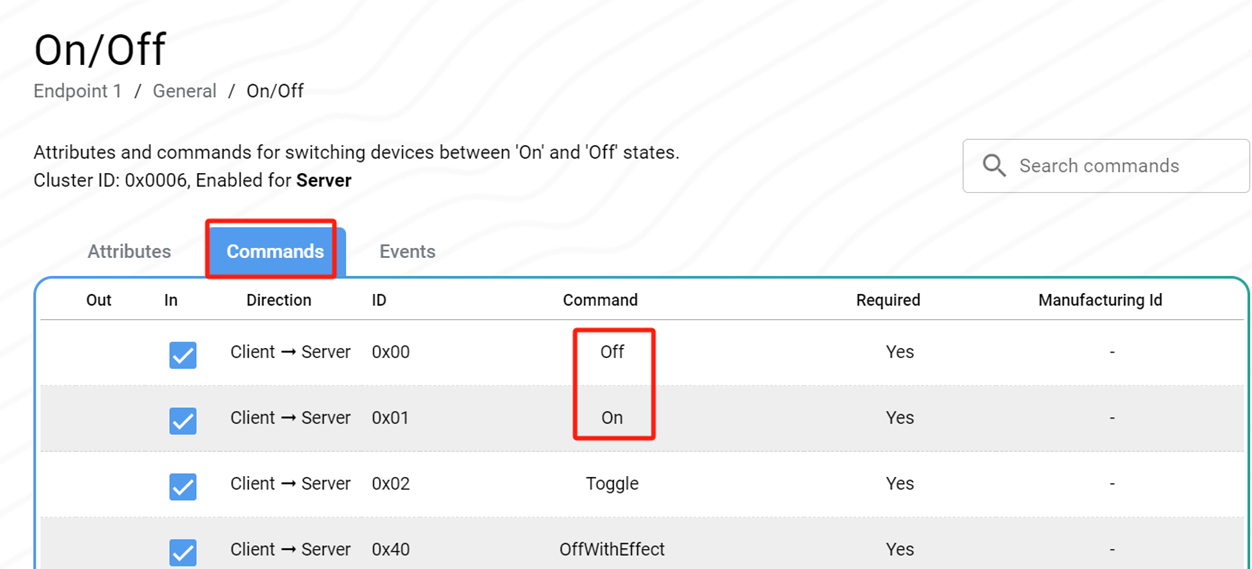Click the Manufacturing Id column header
The image size is (1252, 569).
[x=1100, y=300]
